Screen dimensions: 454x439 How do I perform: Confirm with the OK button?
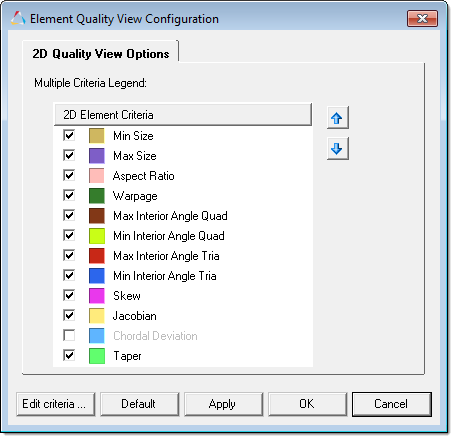click(x=307, y=404)
